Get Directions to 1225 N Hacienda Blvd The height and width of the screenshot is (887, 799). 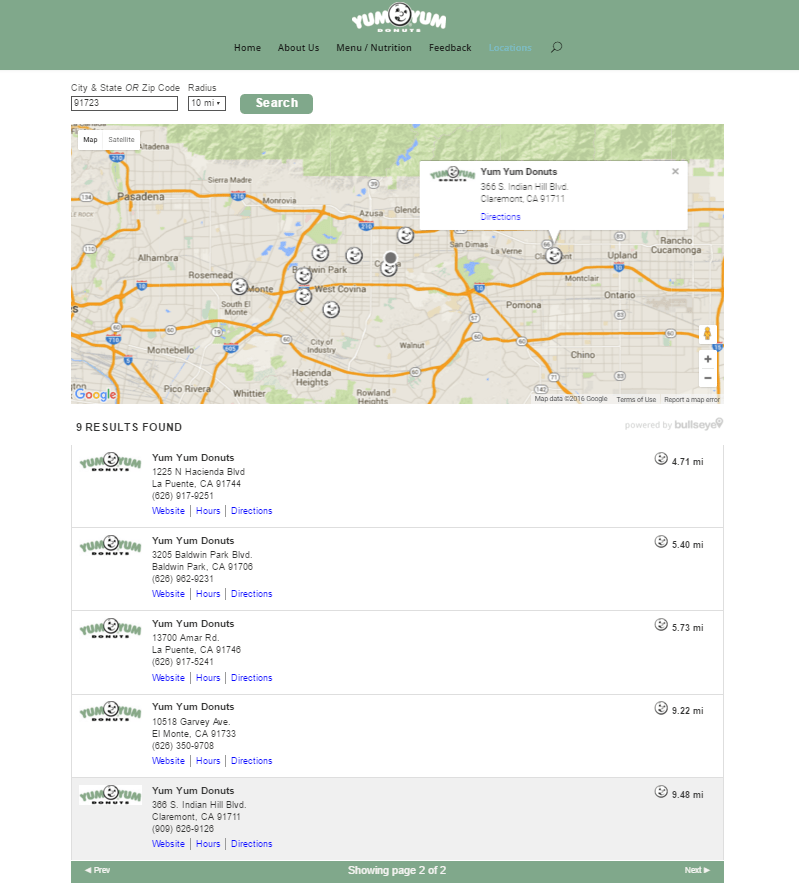tap(251, 511)
